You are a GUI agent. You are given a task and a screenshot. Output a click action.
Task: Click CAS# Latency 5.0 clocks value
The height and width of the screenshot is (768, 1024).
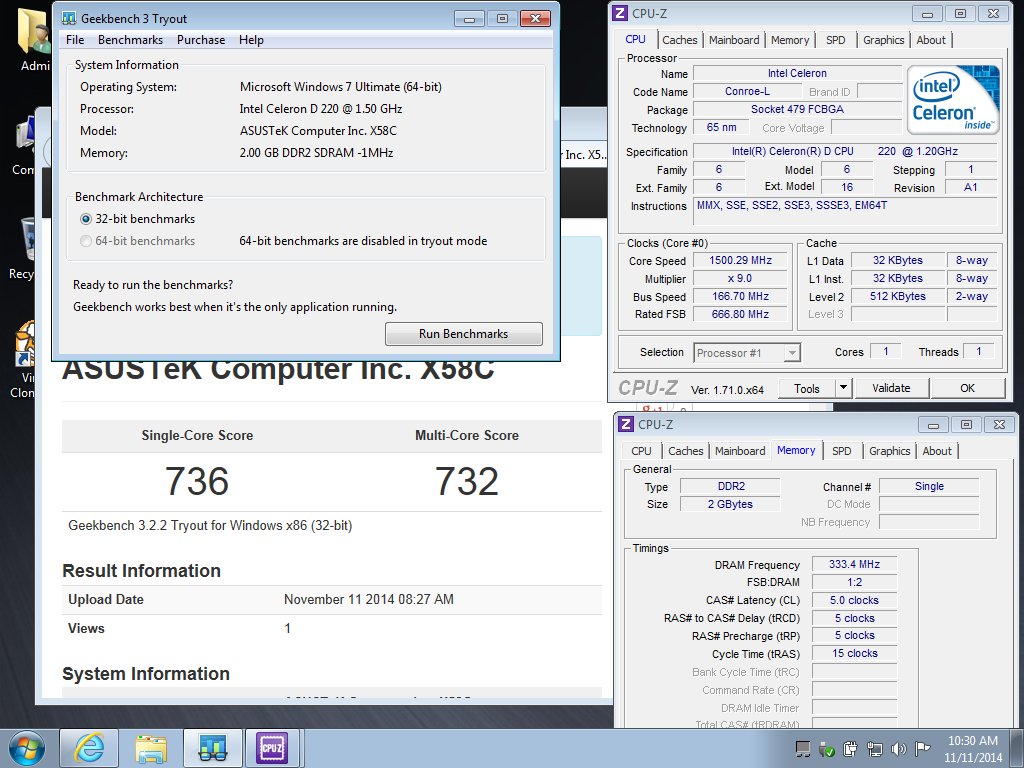click(854, 600)
